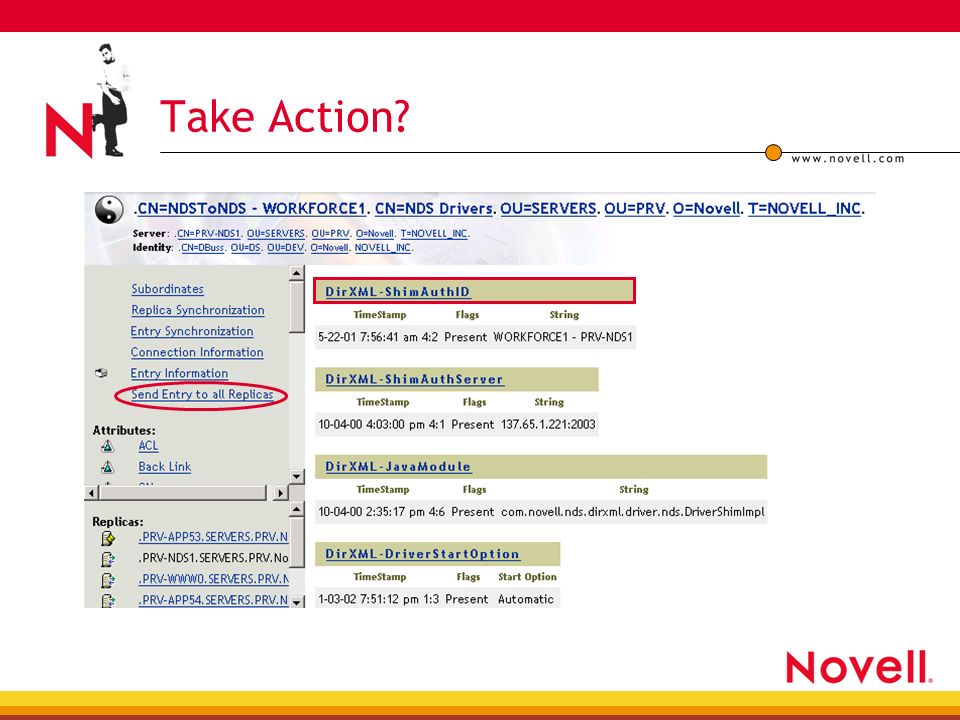Viewport: 960px width, 720px height.
Task: Click the '137.65.1.221:2003' string value
Action: [x=548, y=424]
